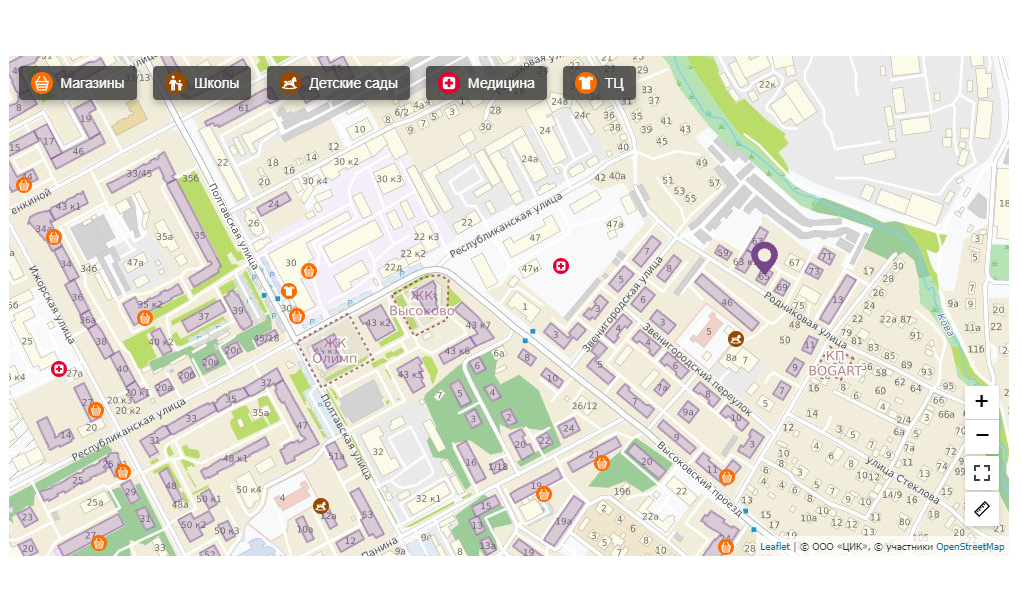This screenshot has width=1022, height=600.
Task: Select the shop marker near building 19
Action: point(544,494)
